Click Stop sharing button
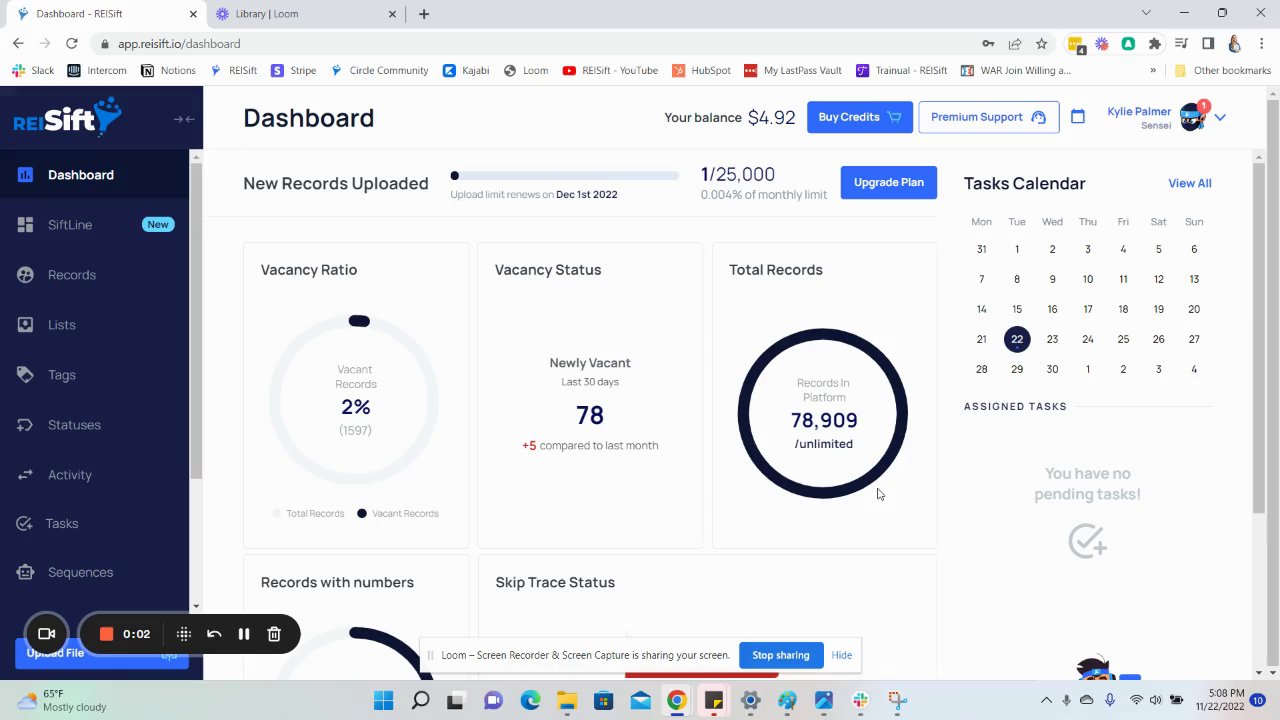The width and height of the screenshot is (1280, 720). pyautogui.click(x=780, y=655)
